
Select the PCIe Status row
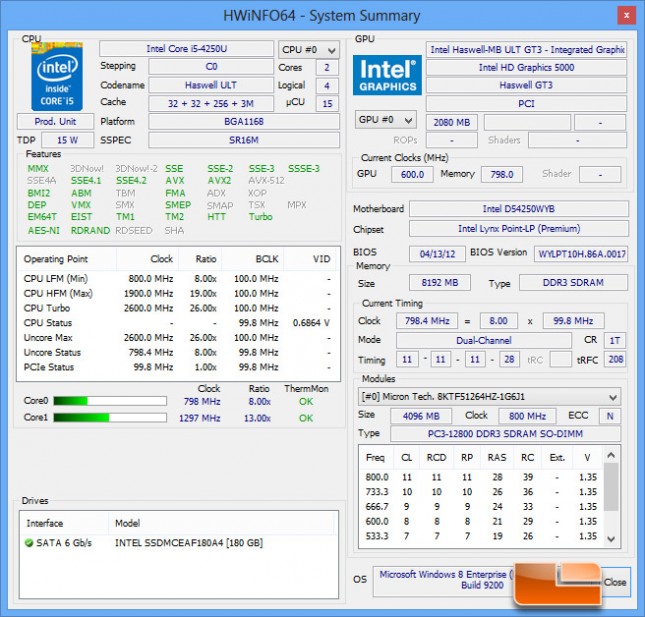click(178, 367)
